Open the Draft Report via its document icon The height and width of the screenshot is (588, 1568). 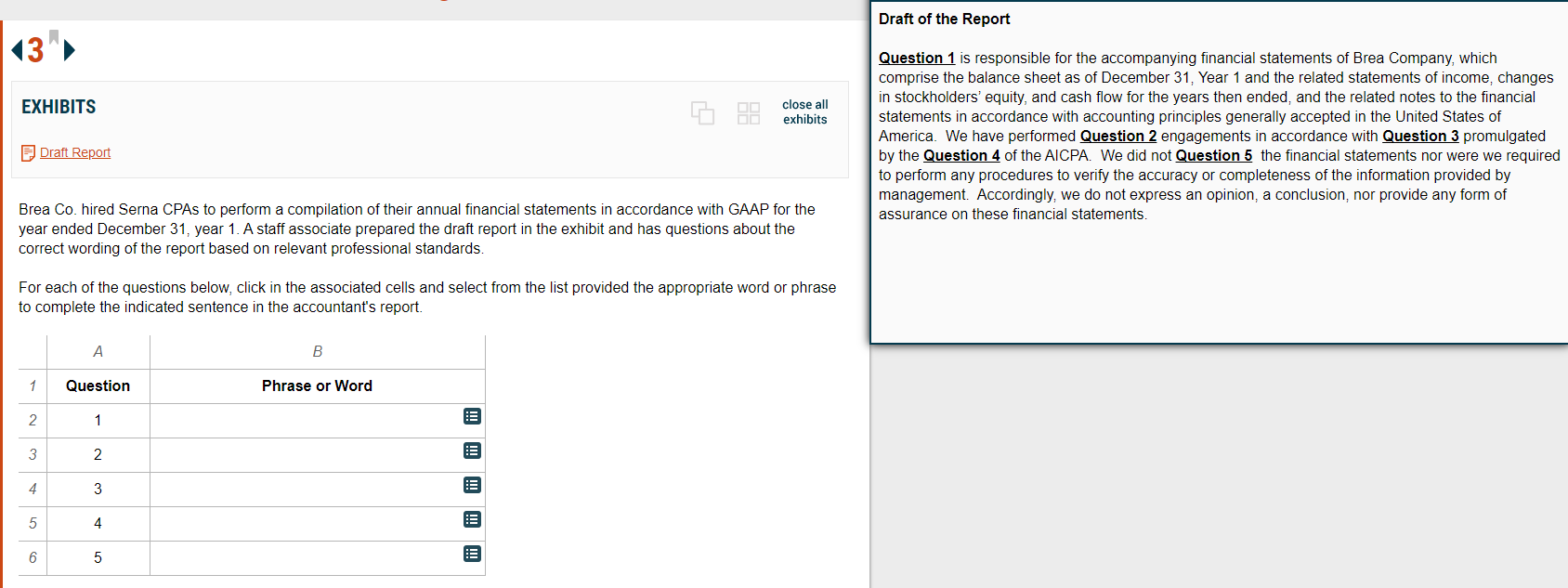(x=27, y=152)
